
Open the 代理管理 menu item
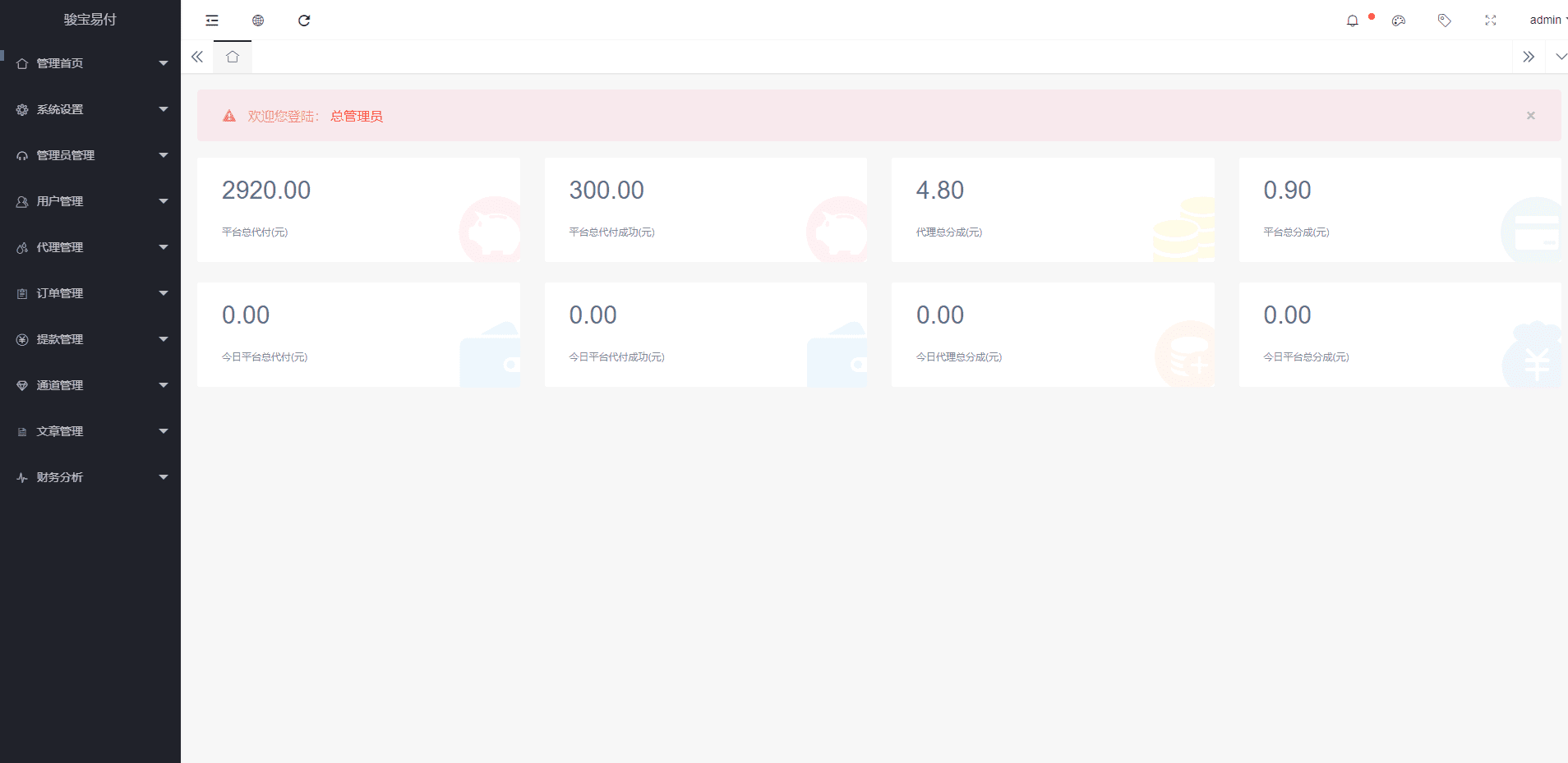[x=90, y=247]
